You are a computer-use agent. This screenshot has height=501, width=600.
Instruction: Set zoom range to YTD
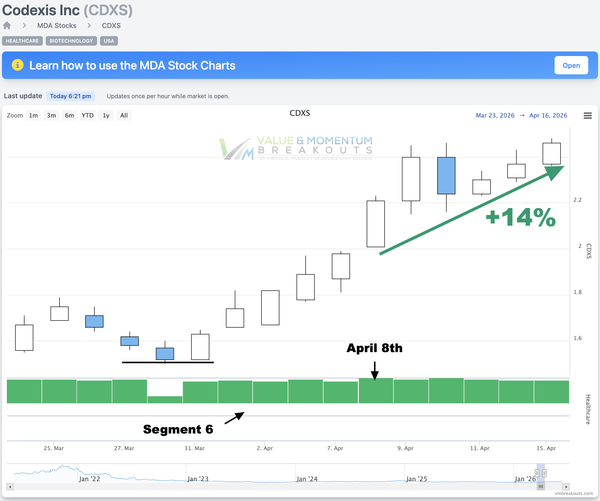pos(88,116)
